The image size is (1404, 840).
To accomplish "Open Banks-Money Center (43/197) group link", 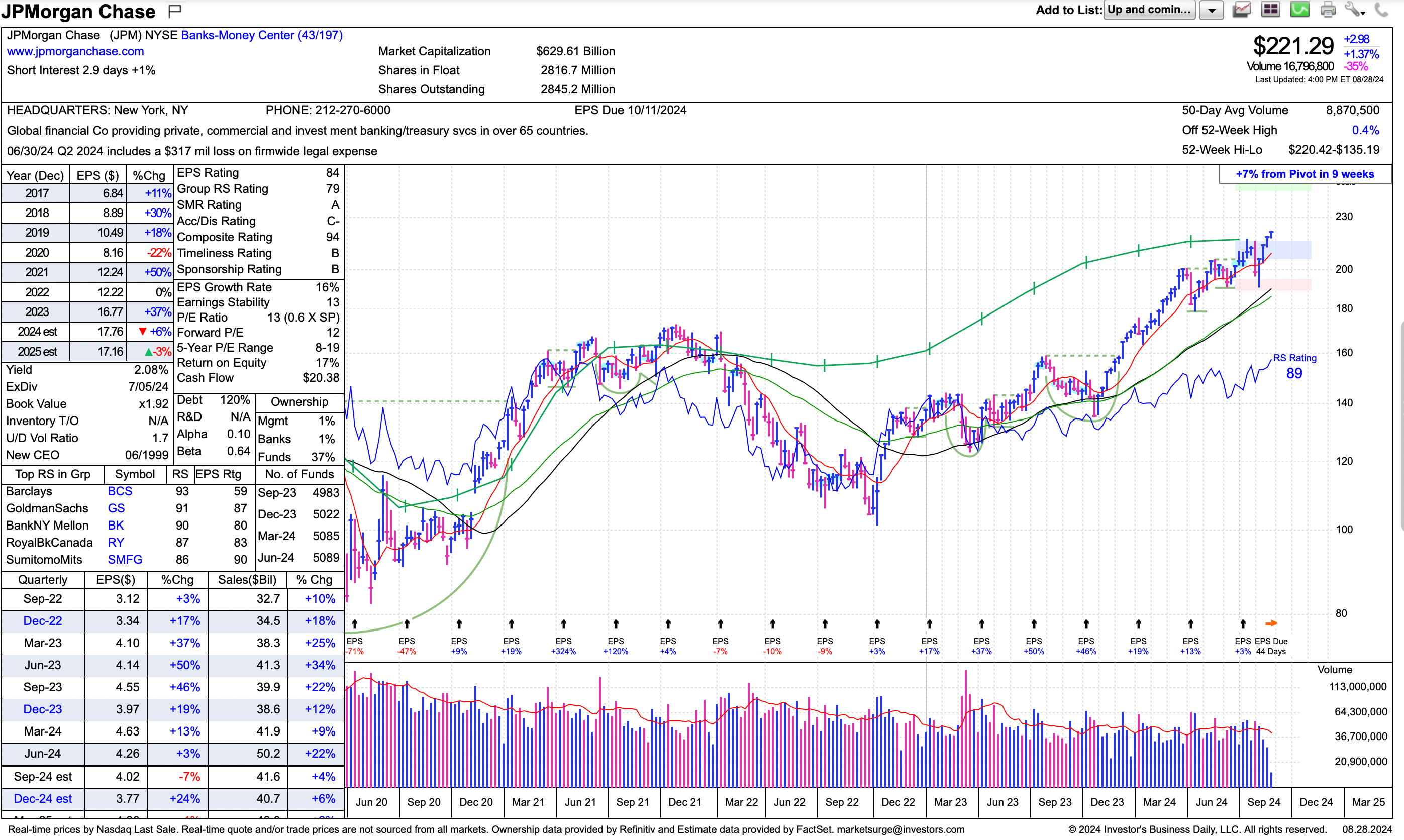I will click(x=261, y=35).
